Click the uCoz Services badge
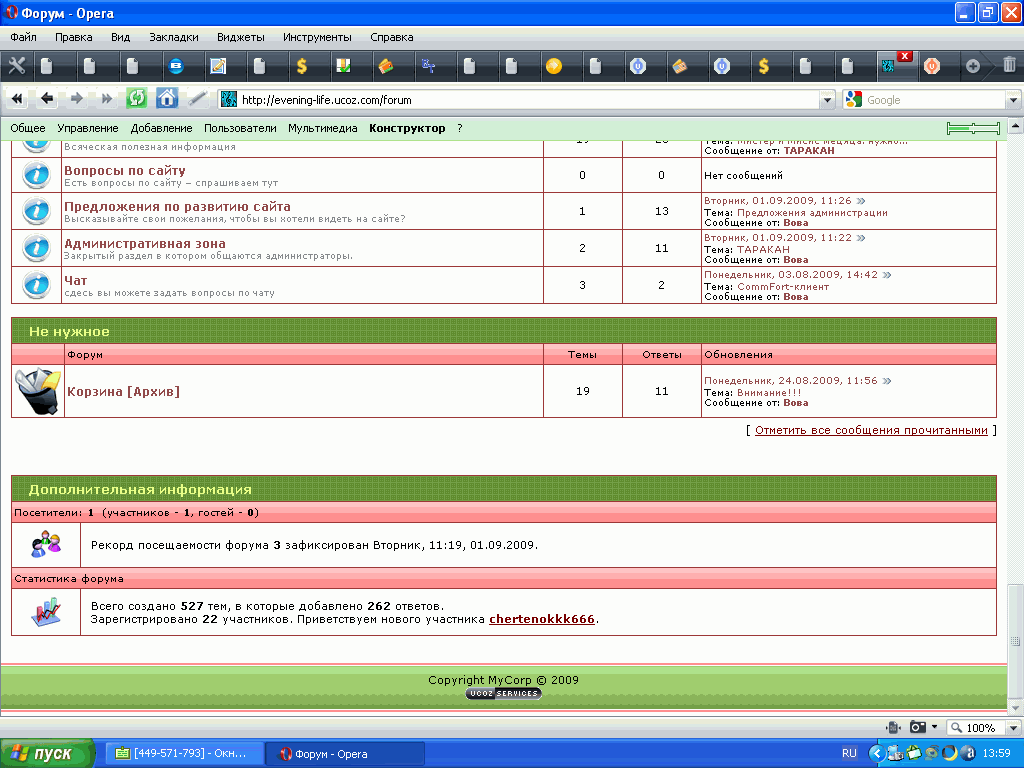The width and height of the screenshot is (1024, 768). (x=504, y=694)
